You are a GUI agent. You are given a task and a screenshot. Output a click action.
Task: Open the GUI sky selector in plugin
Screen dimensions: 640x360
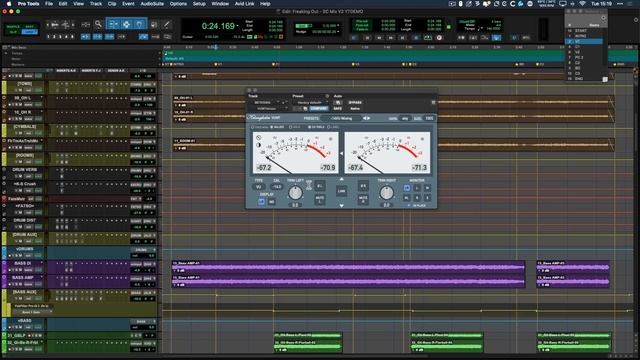(x=405, y=118)
